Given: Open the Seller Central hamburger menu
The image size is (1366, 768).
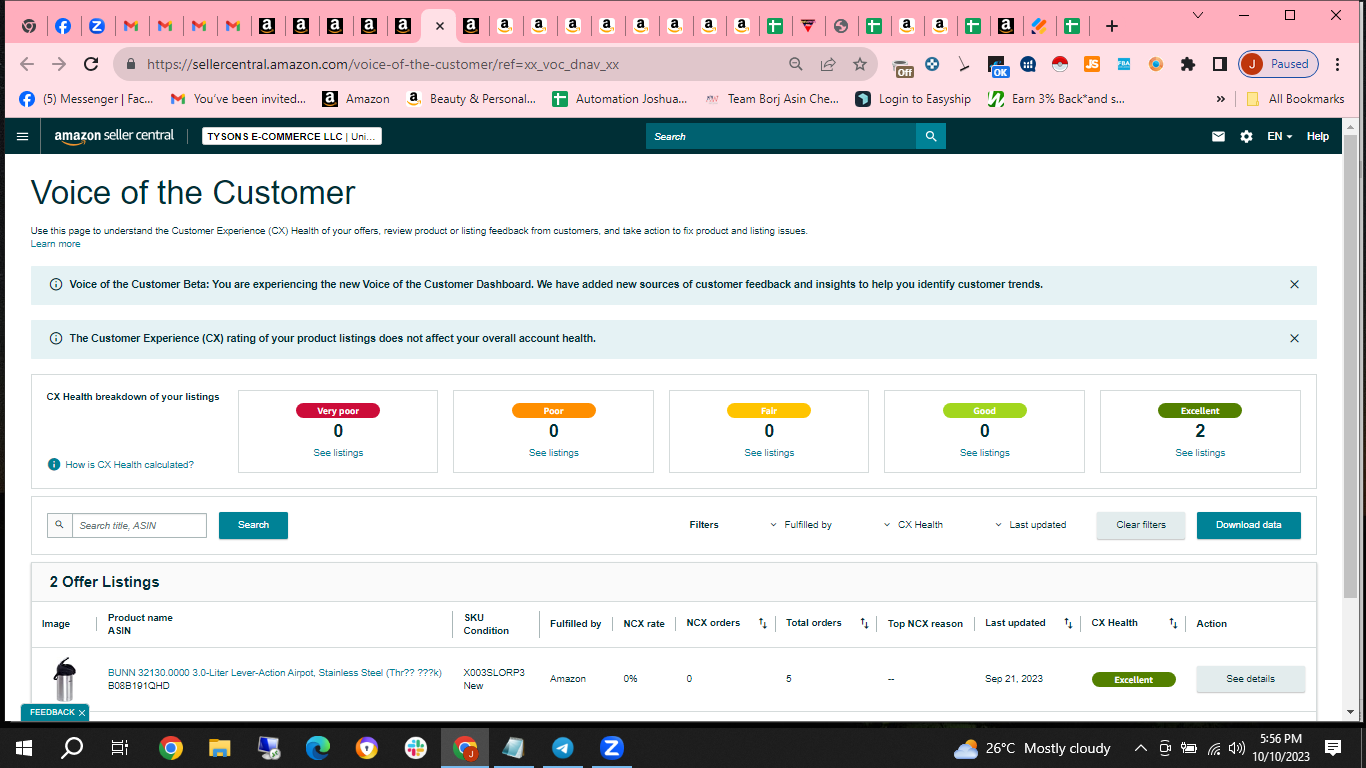Looking at the screenshot, I should pyautogui.click(x=23, y=136).
